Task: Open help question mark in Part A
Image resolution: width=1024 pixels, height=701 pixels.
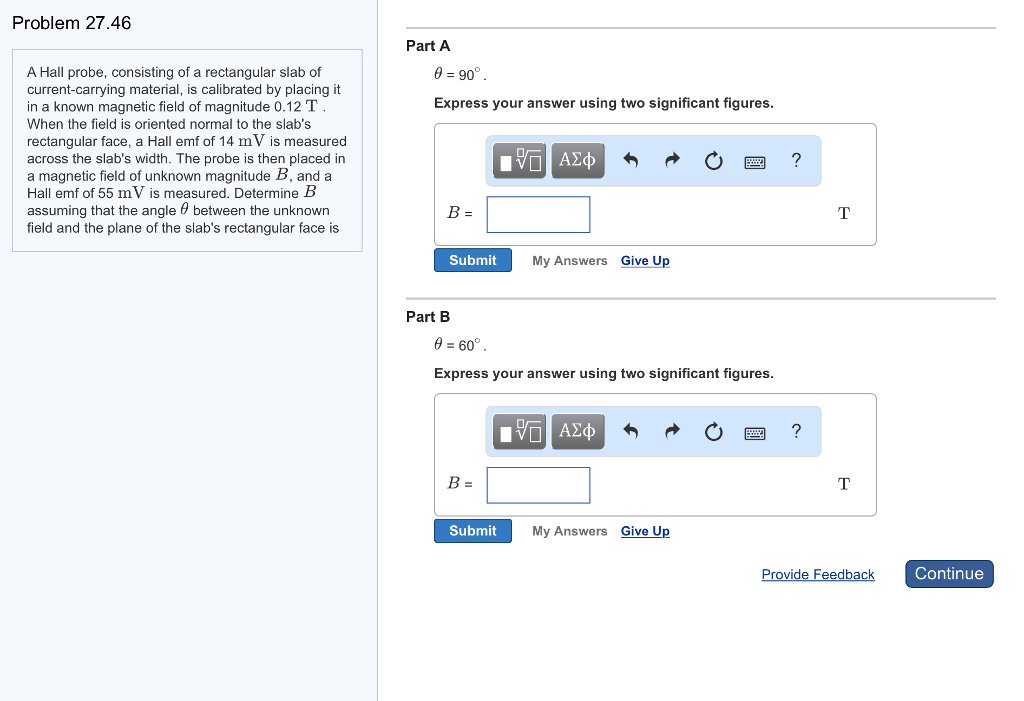Action: (796, 160)
